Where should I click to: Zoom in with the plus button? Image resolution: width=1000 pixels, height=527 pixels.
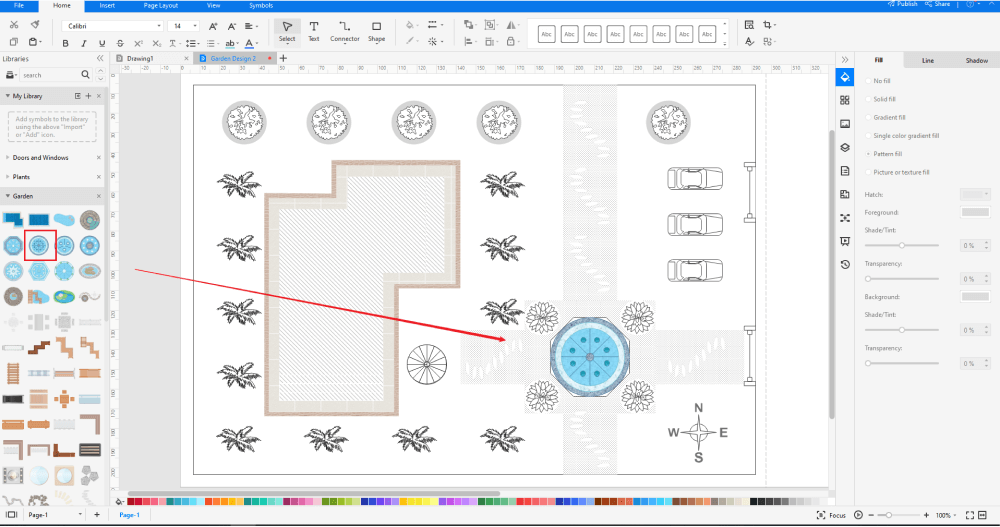[x=926, y=515]
